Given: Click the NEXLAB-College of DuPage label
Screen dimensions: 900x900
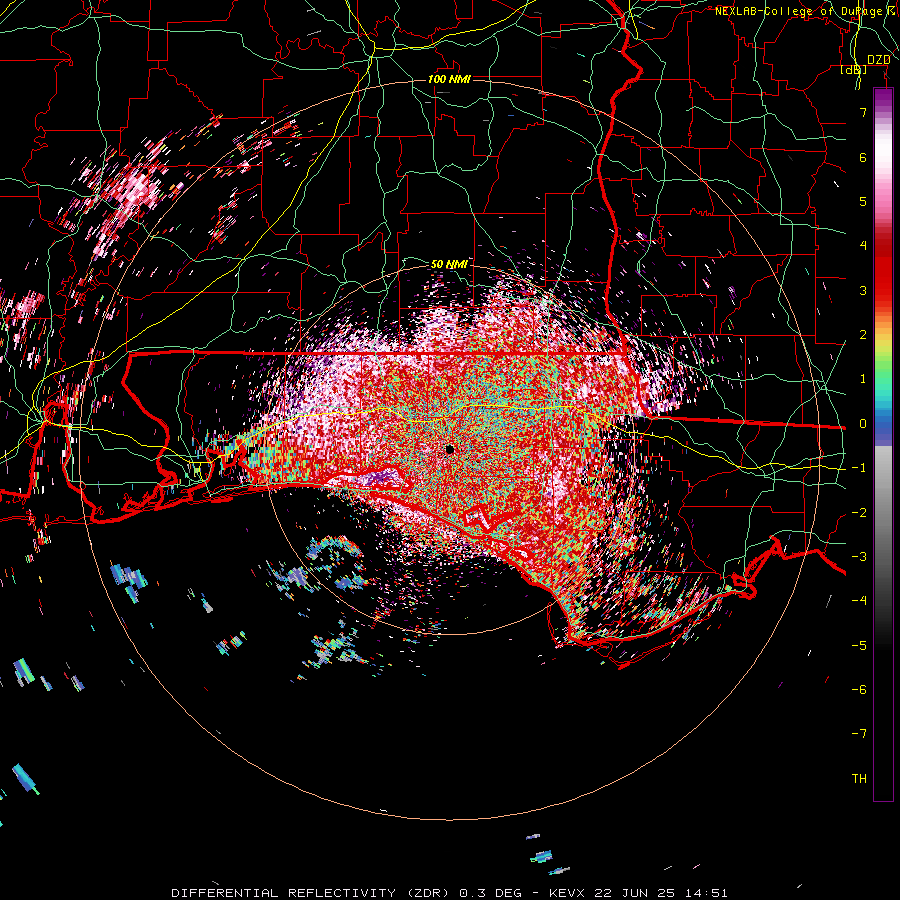Looking at the screenshot, I should tap(802, 11).
